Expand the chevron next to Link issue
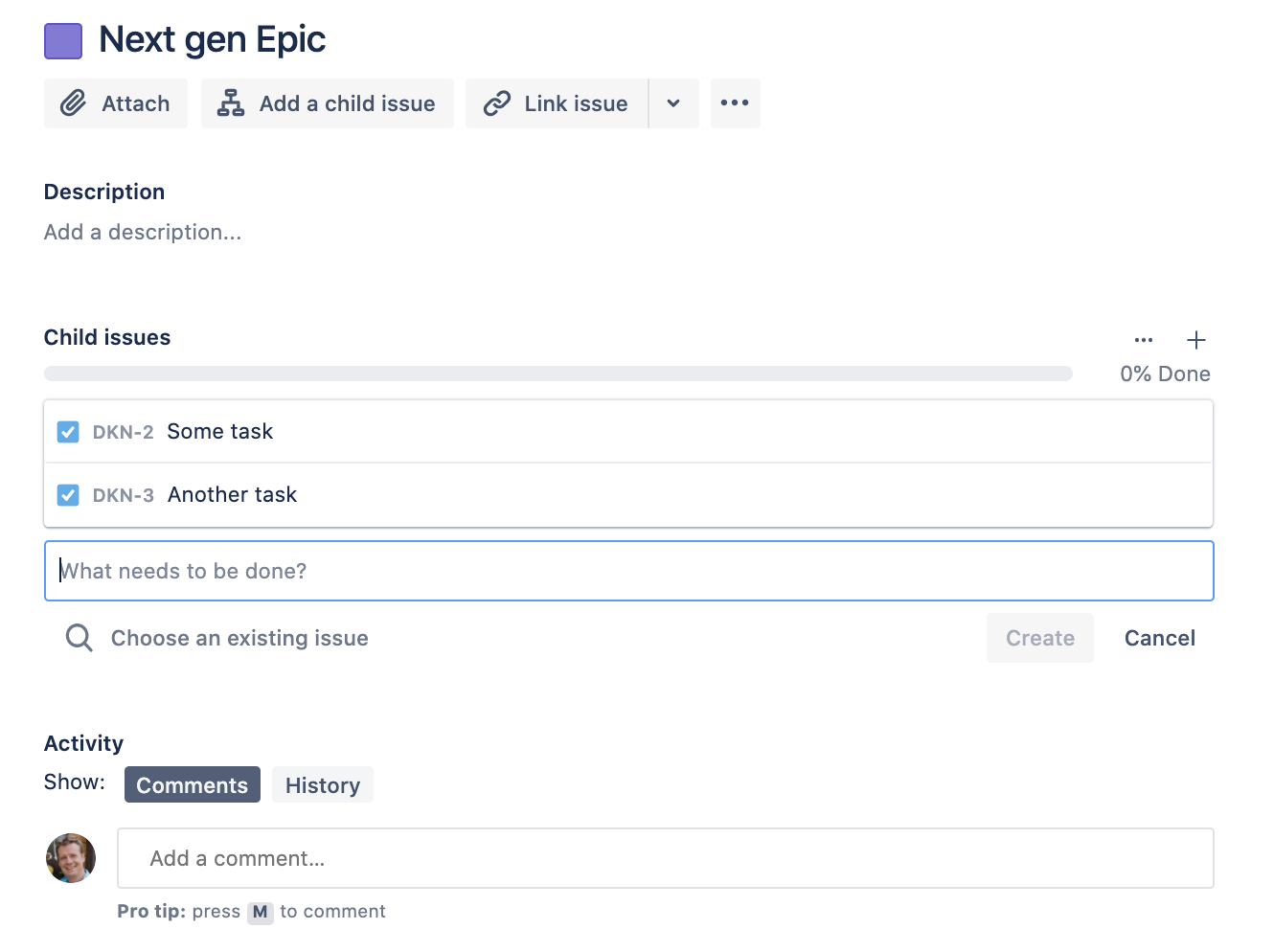This screenshot has height=952, width=1274. pos(673,102)
